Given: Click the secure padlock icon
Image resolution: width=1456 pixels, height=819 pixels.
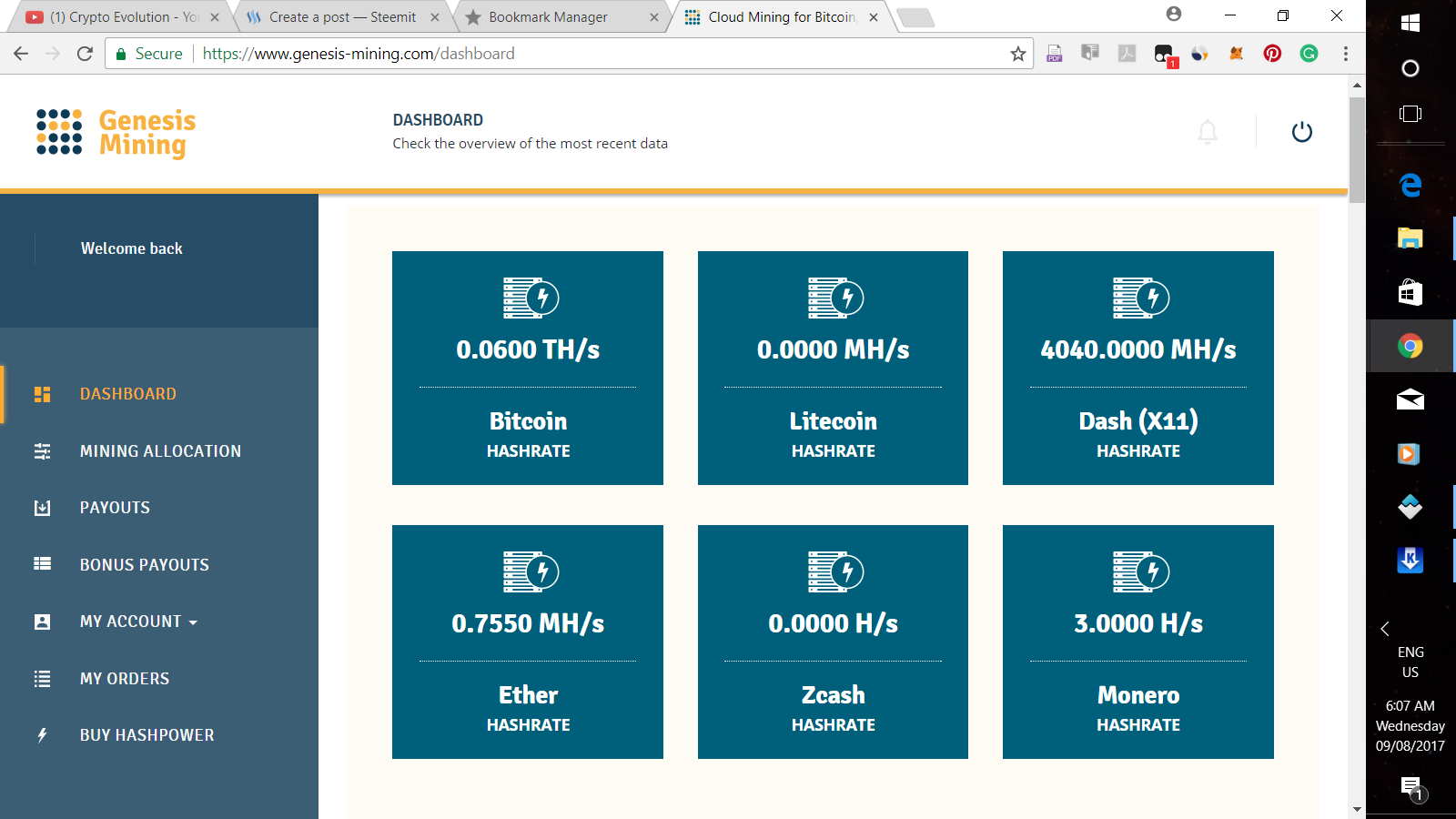Looking at the screenshot, I should [120, 55].
